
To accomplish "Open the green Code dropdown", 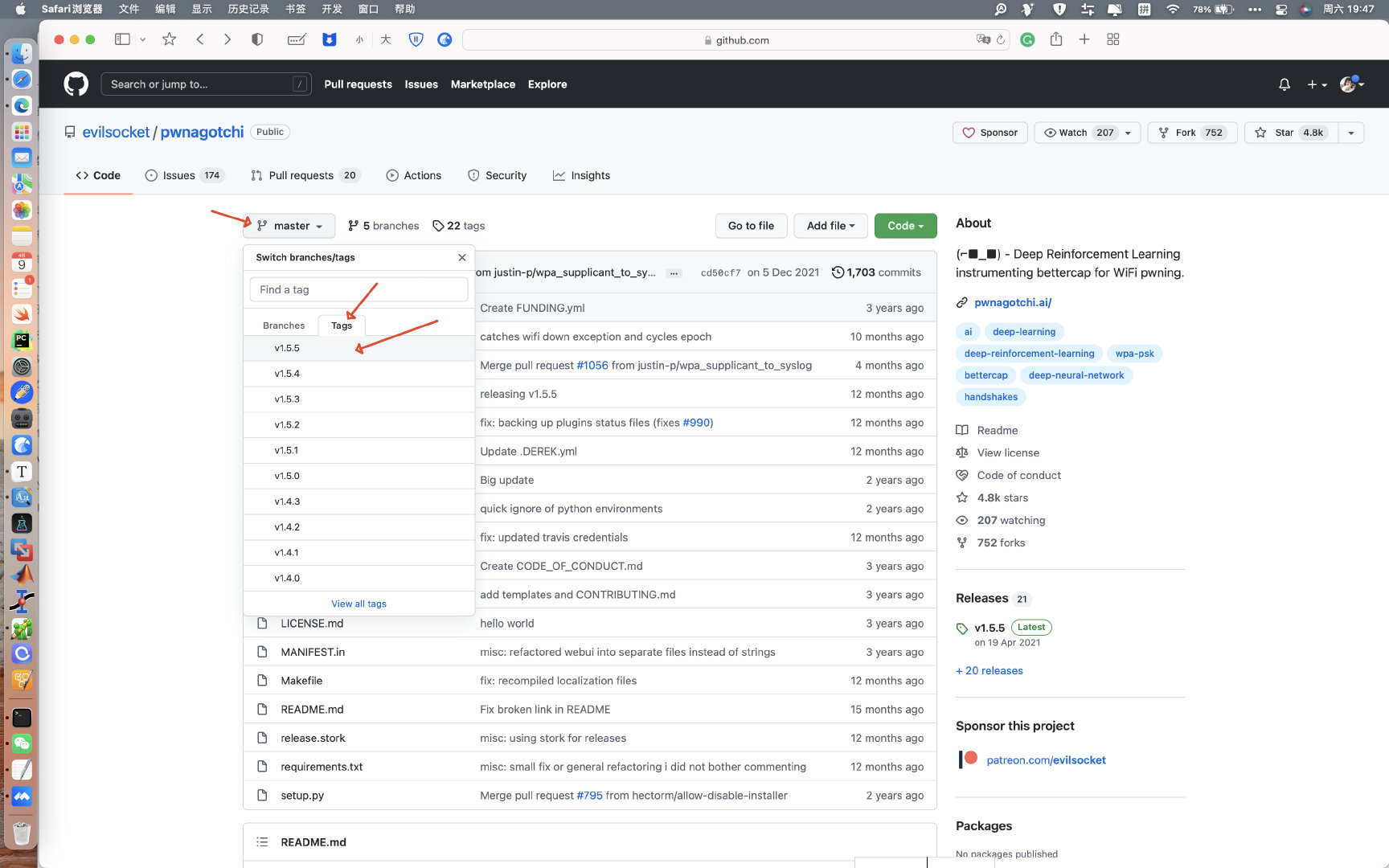I will tap(906, 226).
